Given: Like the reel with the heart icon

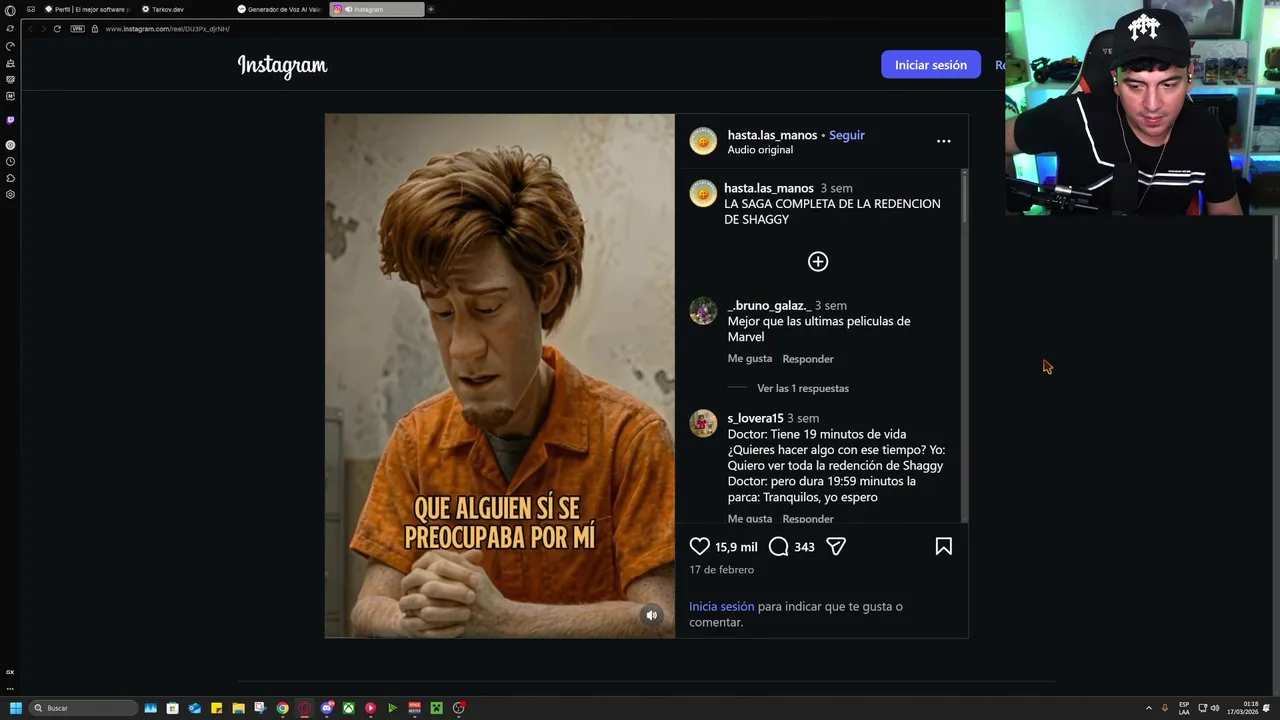Looking at the screenshot, I should click(699, 546).
